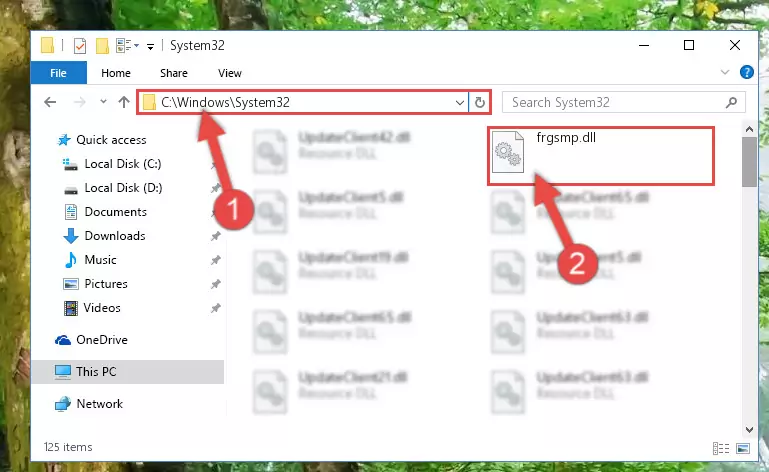Open the recent locations dropdown
This screenshot has width=769, height=472.
[x=103, y=102]
